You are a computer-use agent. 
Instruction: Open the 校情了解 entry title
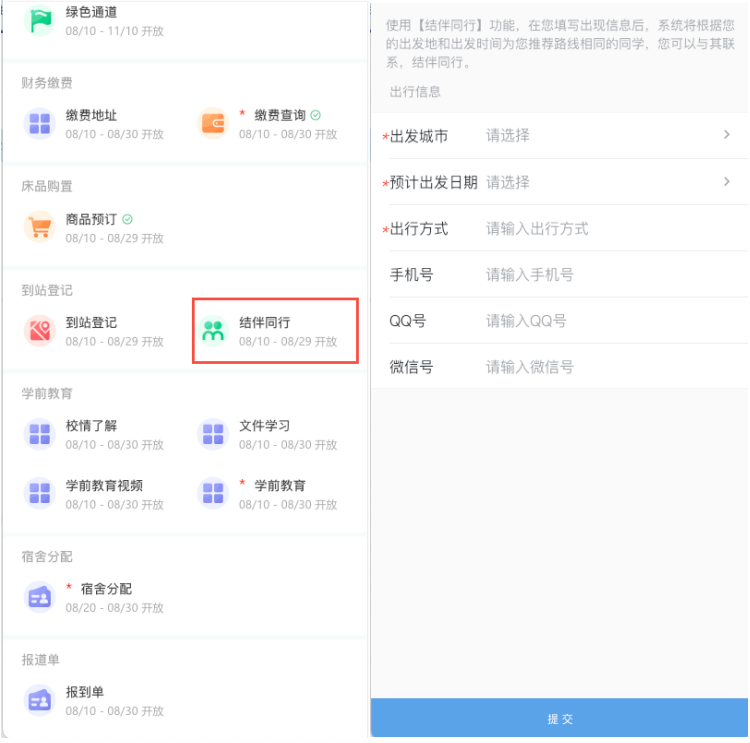click(91, 426)
